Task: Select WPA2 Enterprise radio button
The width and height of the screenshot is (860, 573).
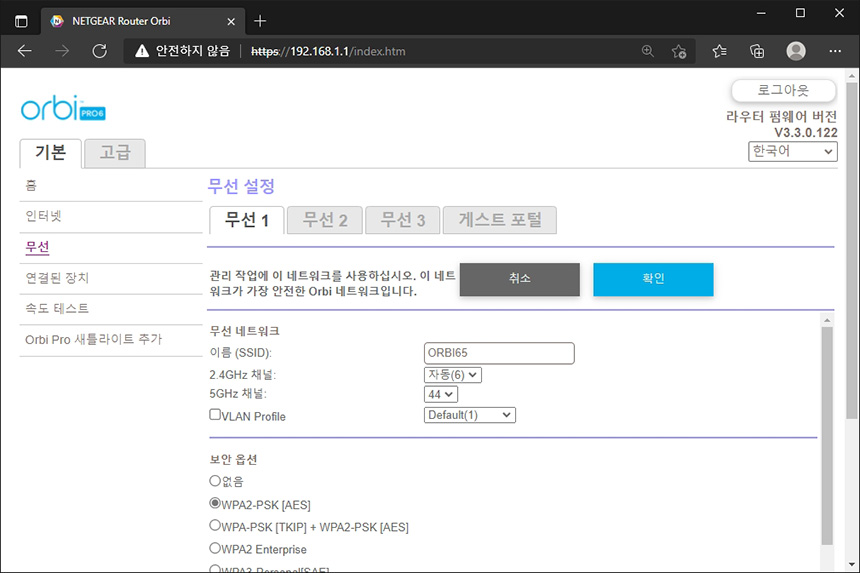Action: (215, 548)
